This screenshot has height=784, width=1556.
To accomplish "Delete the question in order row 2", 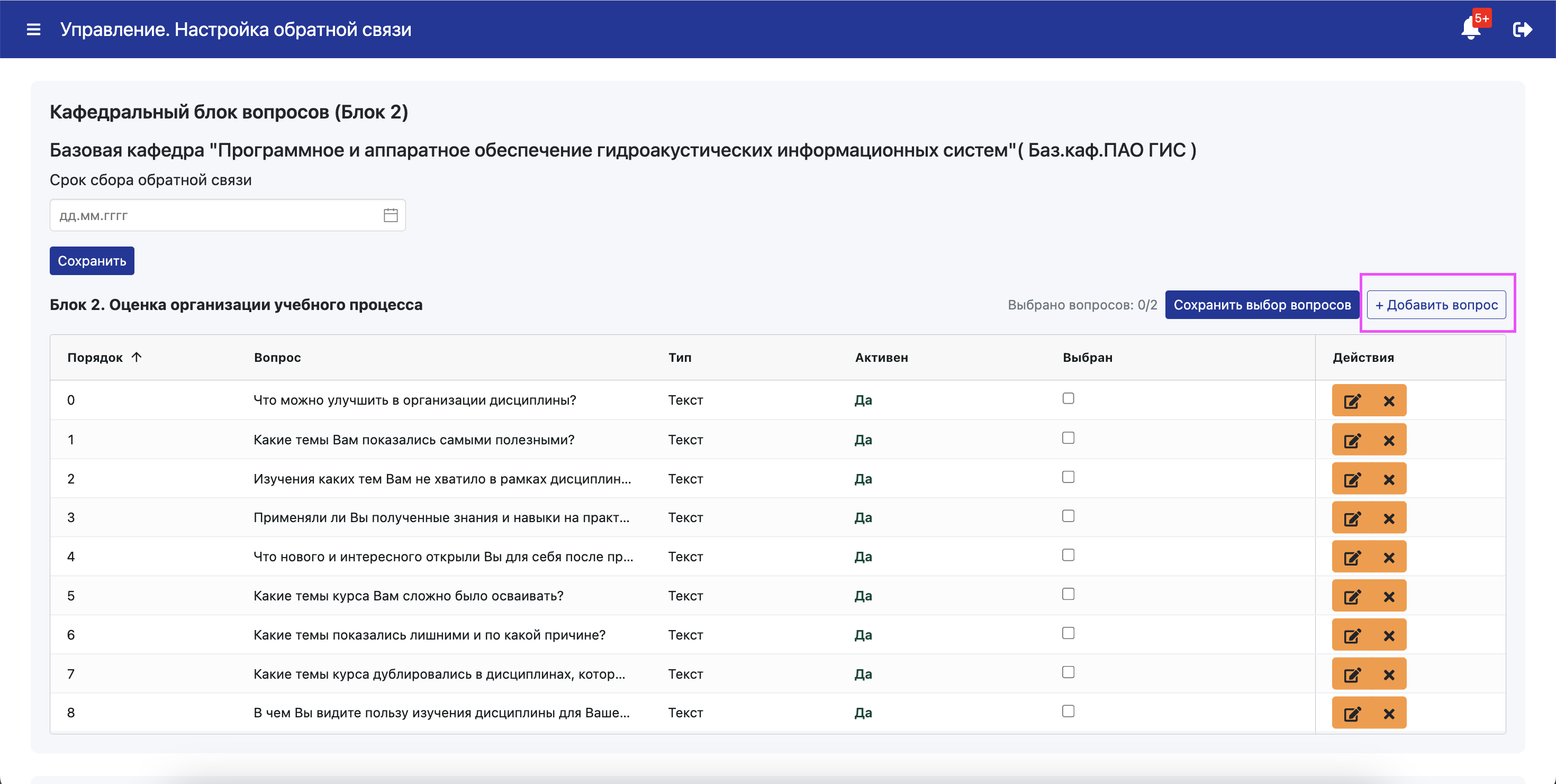I will (x=1389, y=479).
